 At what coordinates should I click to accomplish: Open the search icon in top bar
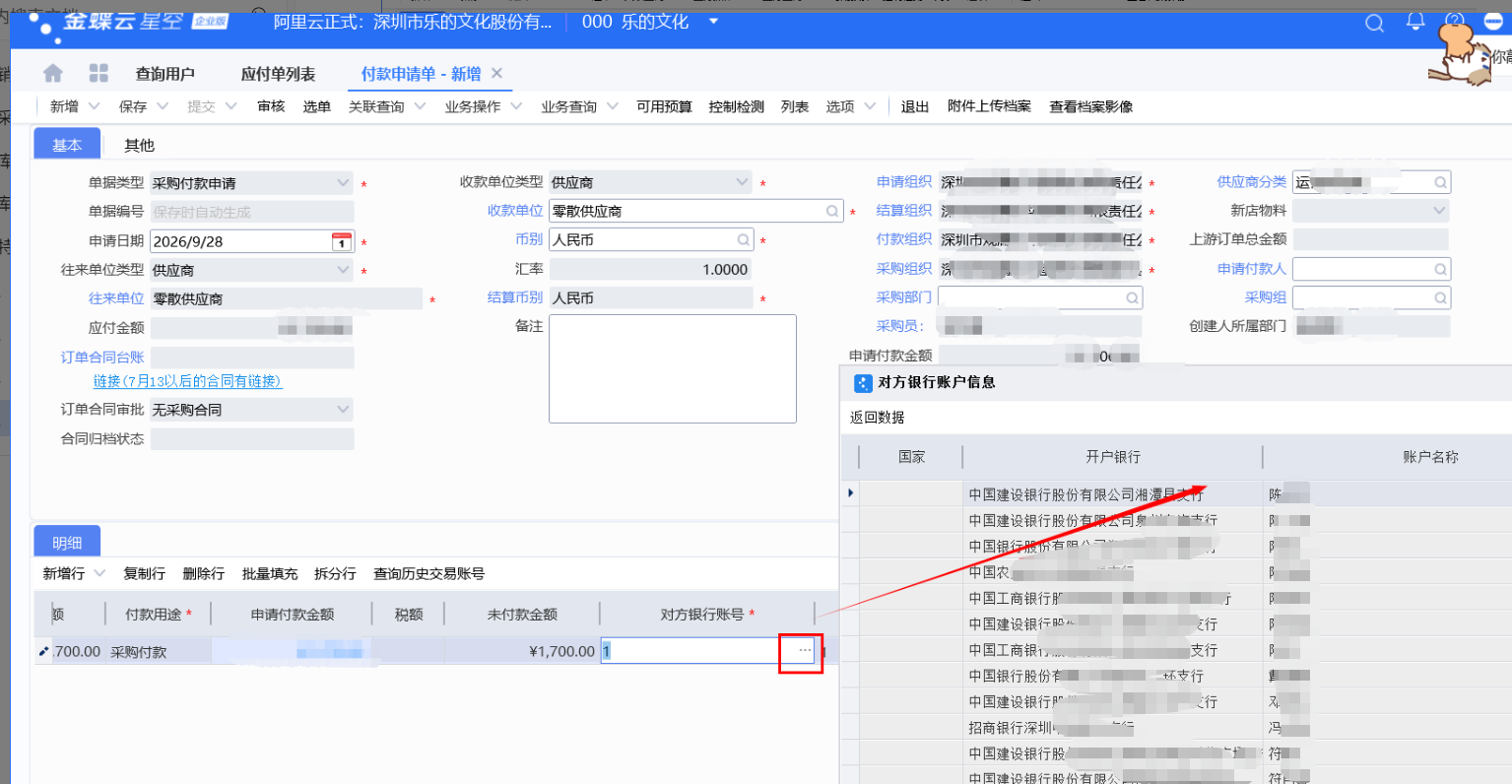pos(1374,23)
